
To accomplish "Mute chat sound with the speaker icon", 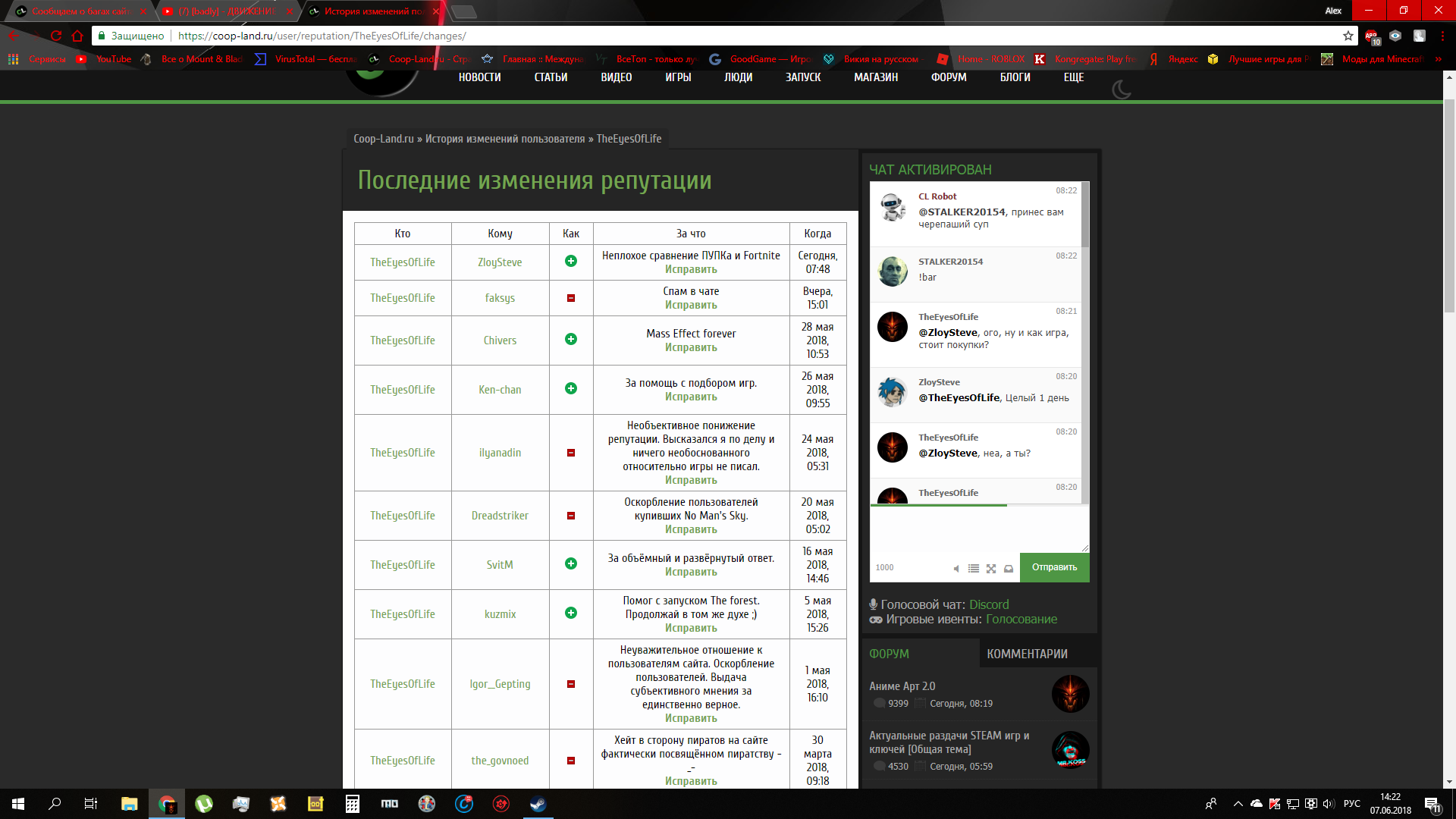I will point(956,568).
